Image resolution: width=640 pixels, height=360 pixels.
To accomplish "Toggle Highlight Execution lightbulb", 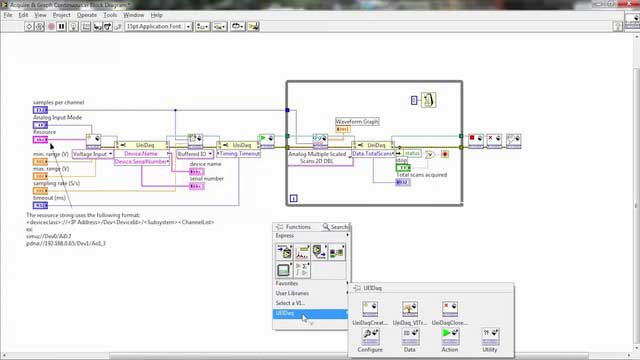I will pos(73,27).
